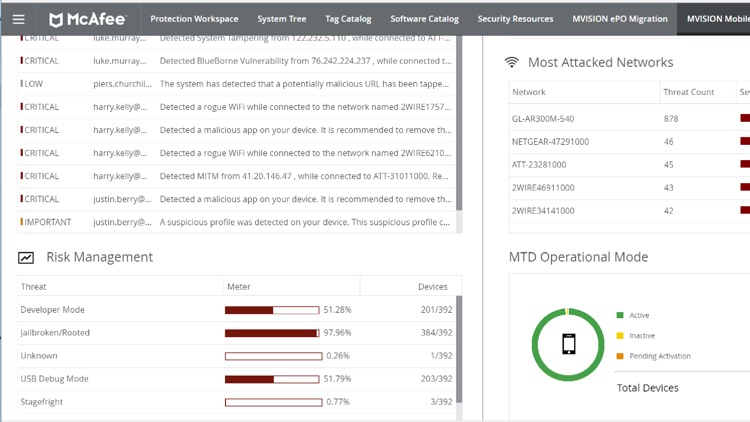This screenshot has width=750, height=422.
Task: Click the Unknown threat name
Action: pyautogui.click(x=39, y=355)
